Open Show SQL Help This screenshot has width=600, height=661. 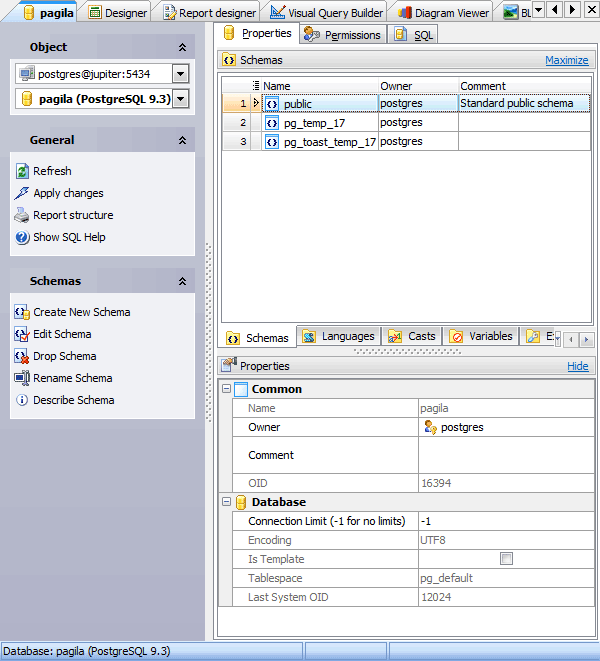[68, 237]
